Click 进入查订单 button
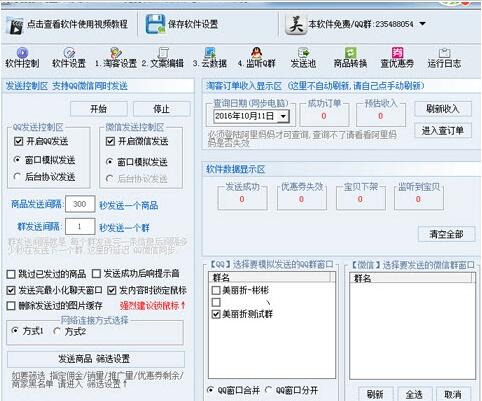Image resolution: width=482 pixels, height=401 pixels. [443, 131]
